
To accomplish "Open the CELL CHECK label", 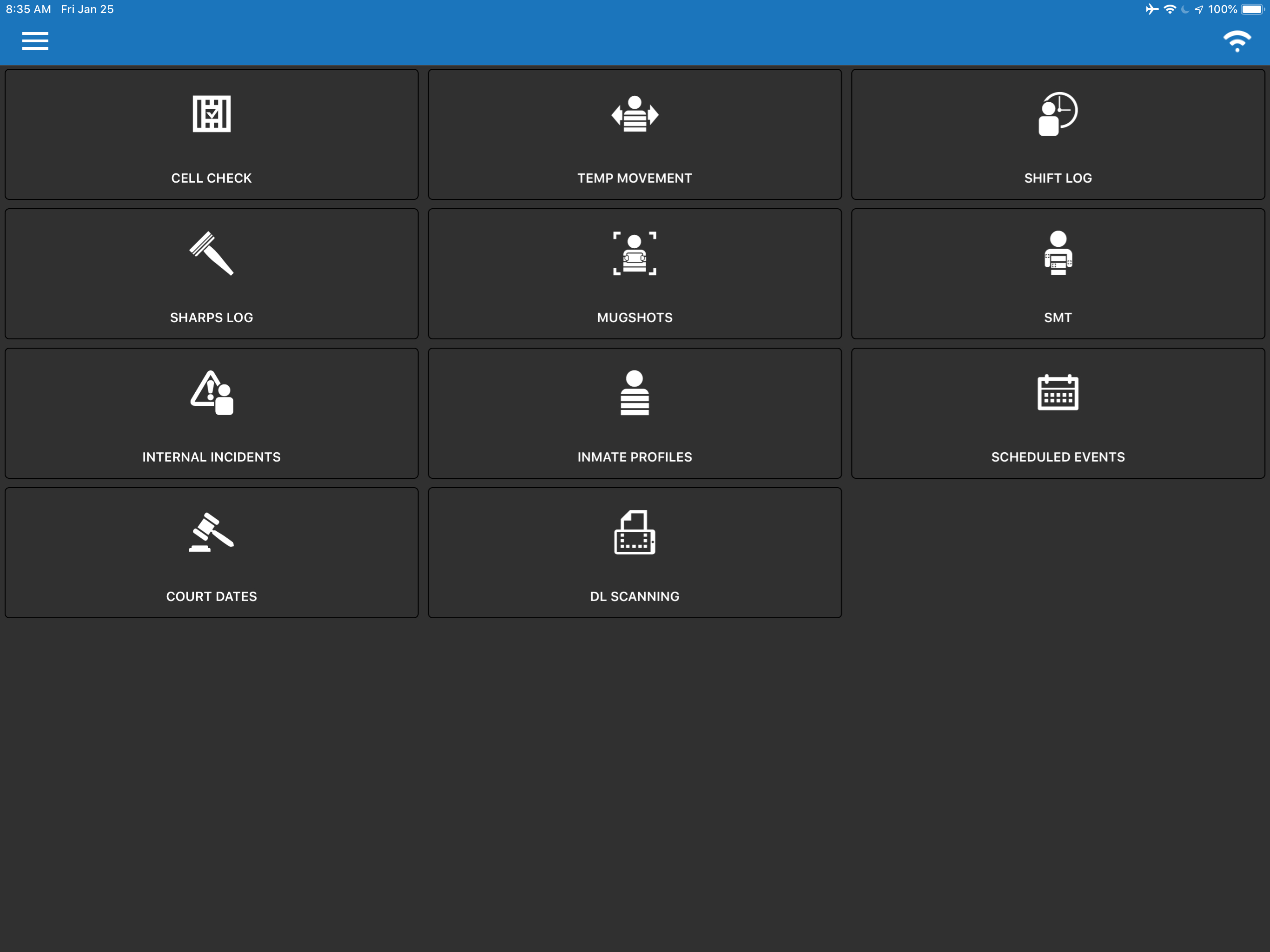I will [x=212, y=178].
